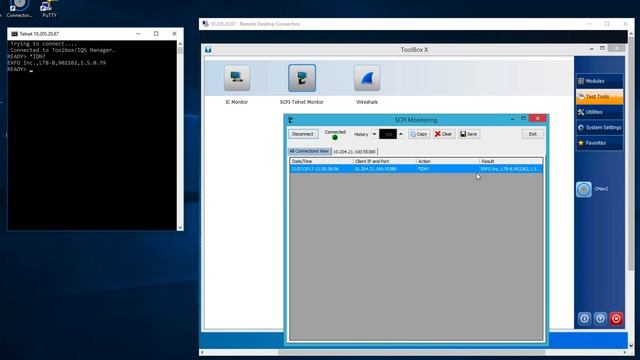Open the IC Monitor tool icon
Screen dimensions: 640x360
237,78
